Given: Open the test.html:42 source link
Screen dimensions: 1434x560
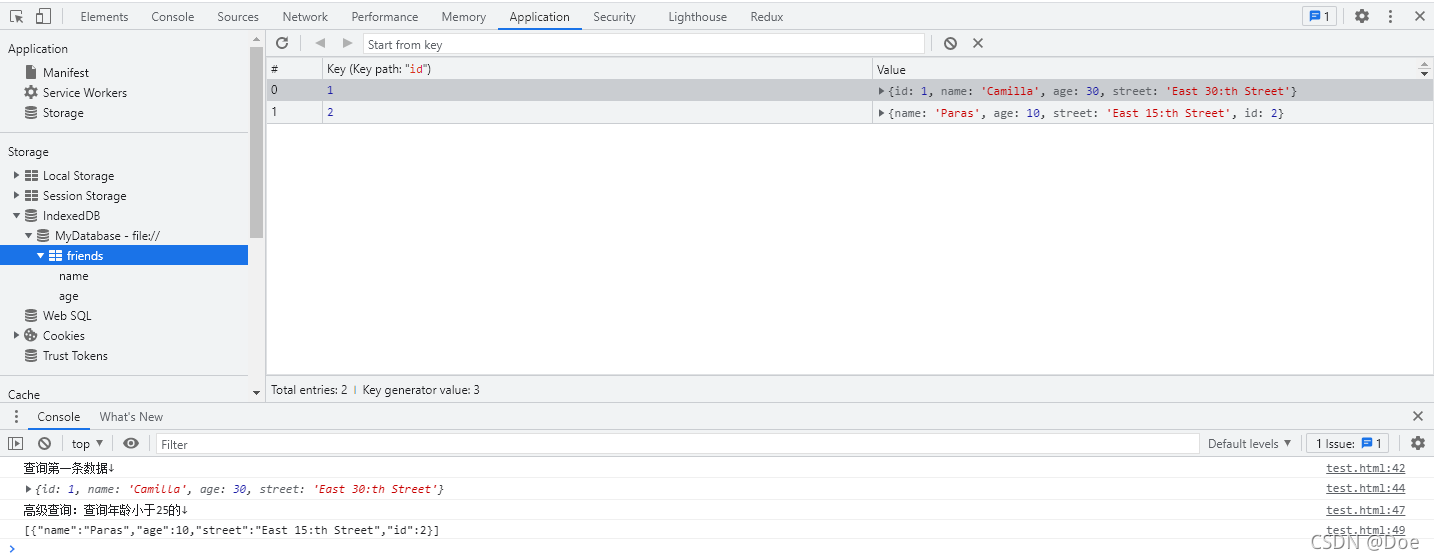Looking at the screenshot, I should 1365,468.
